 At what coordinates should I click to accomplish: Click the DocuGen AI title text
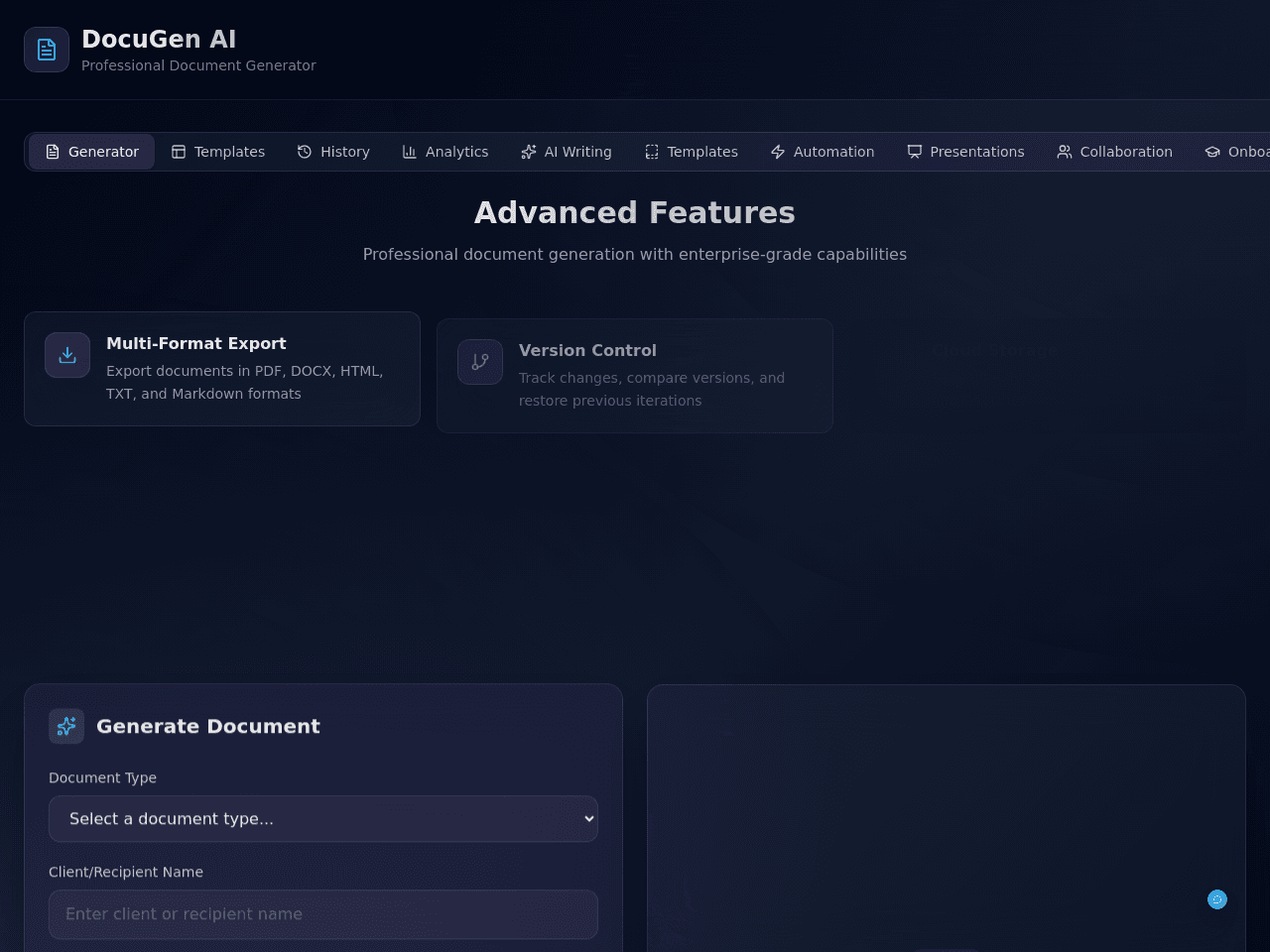pyautogui.click(x=159, y=39)
